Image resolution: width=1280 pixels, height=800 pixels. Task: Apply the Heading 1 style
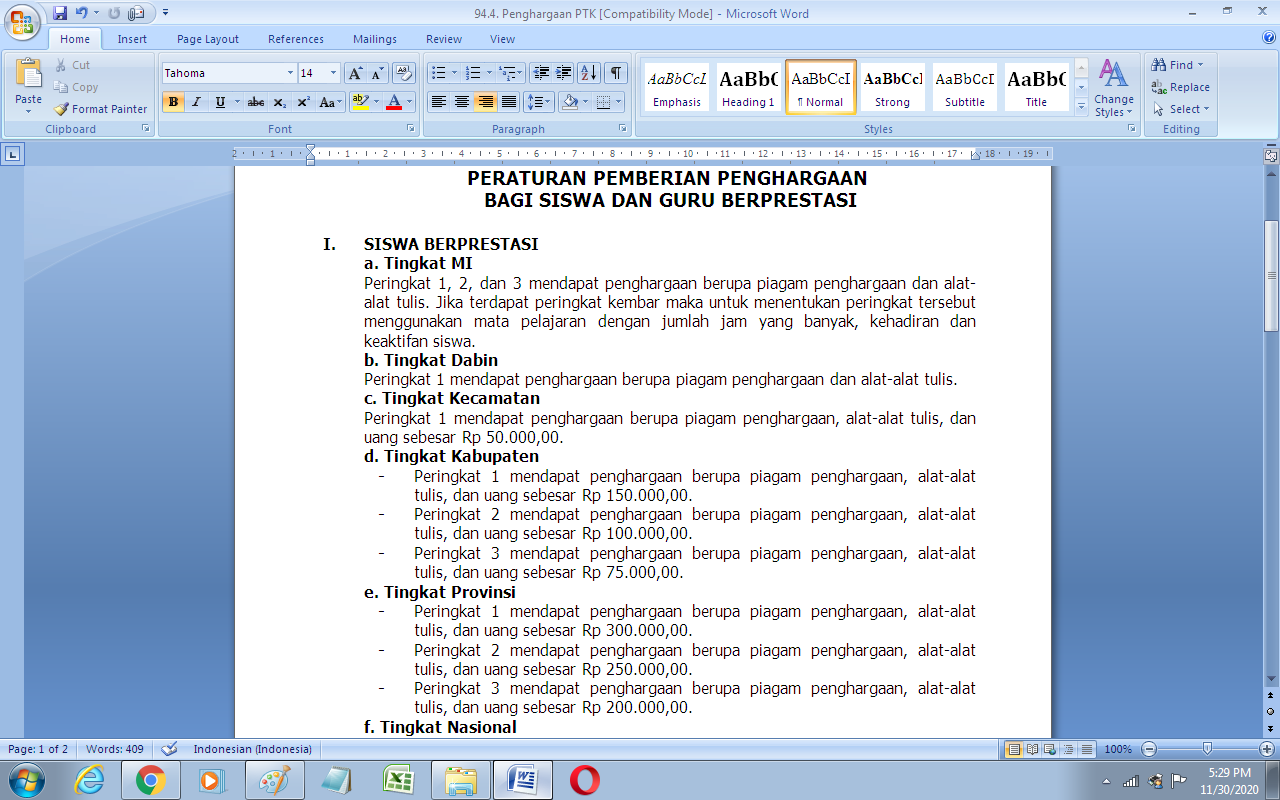[748, 88]
